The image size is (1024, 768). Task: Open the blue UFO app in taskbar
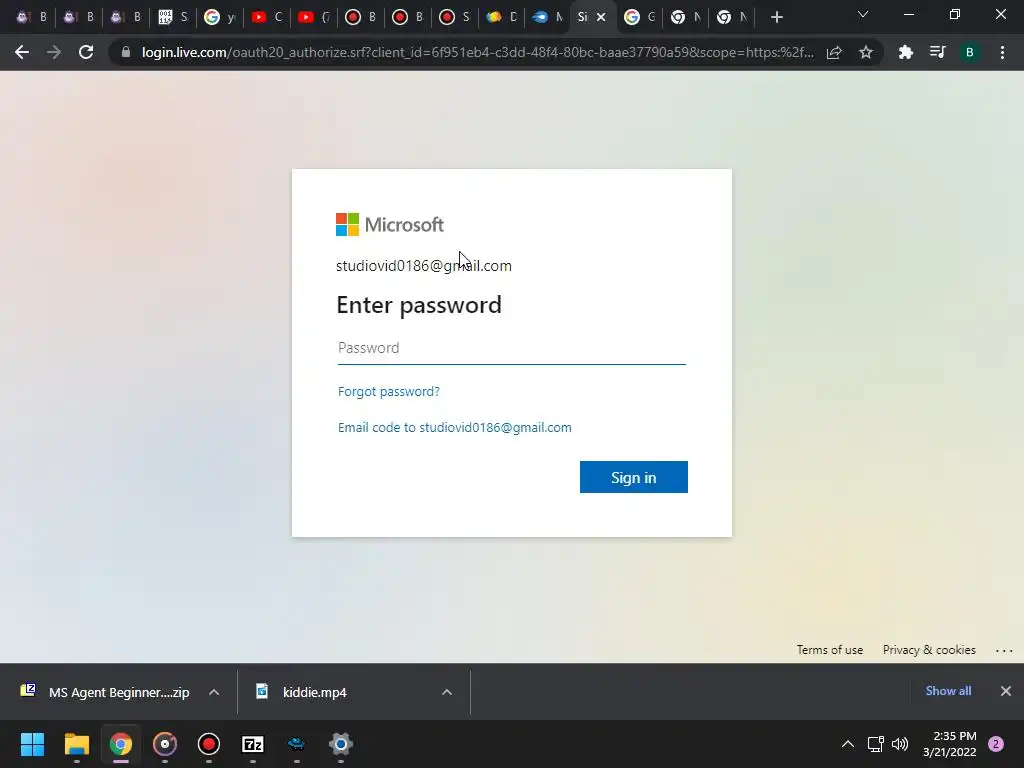[x=296, y=744]
